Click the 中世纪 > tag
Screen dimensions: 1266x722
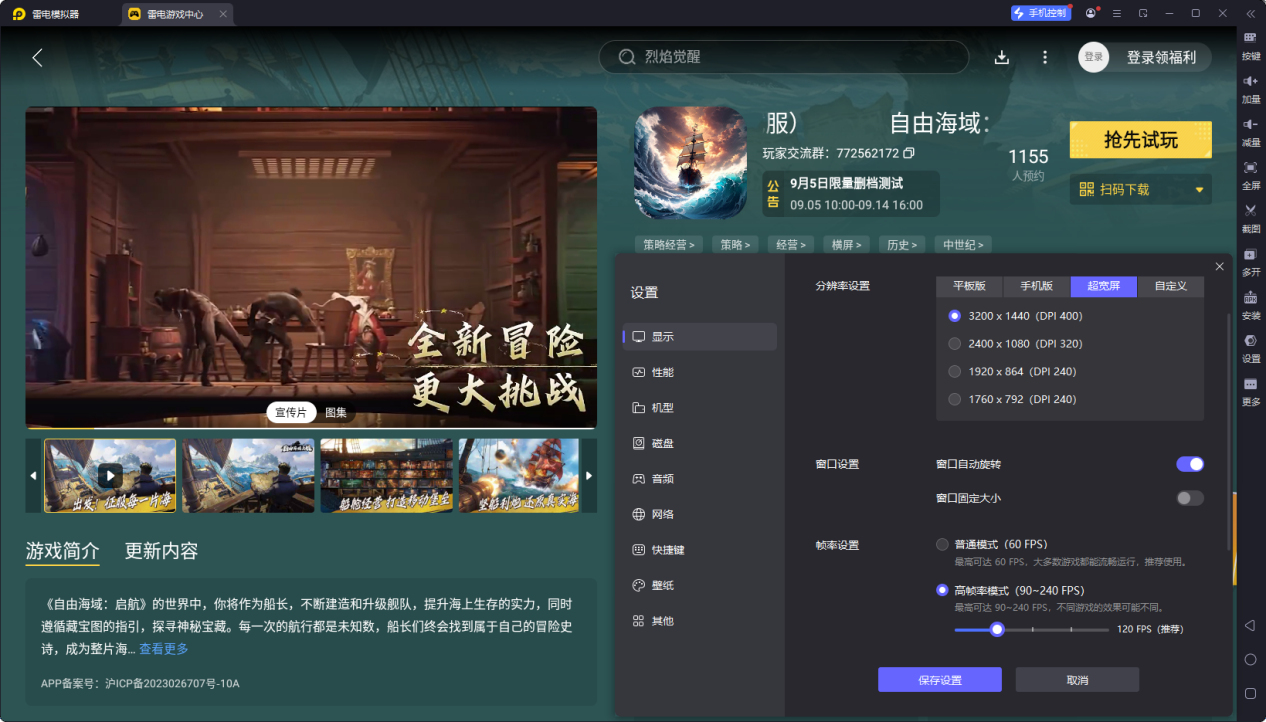962,244
